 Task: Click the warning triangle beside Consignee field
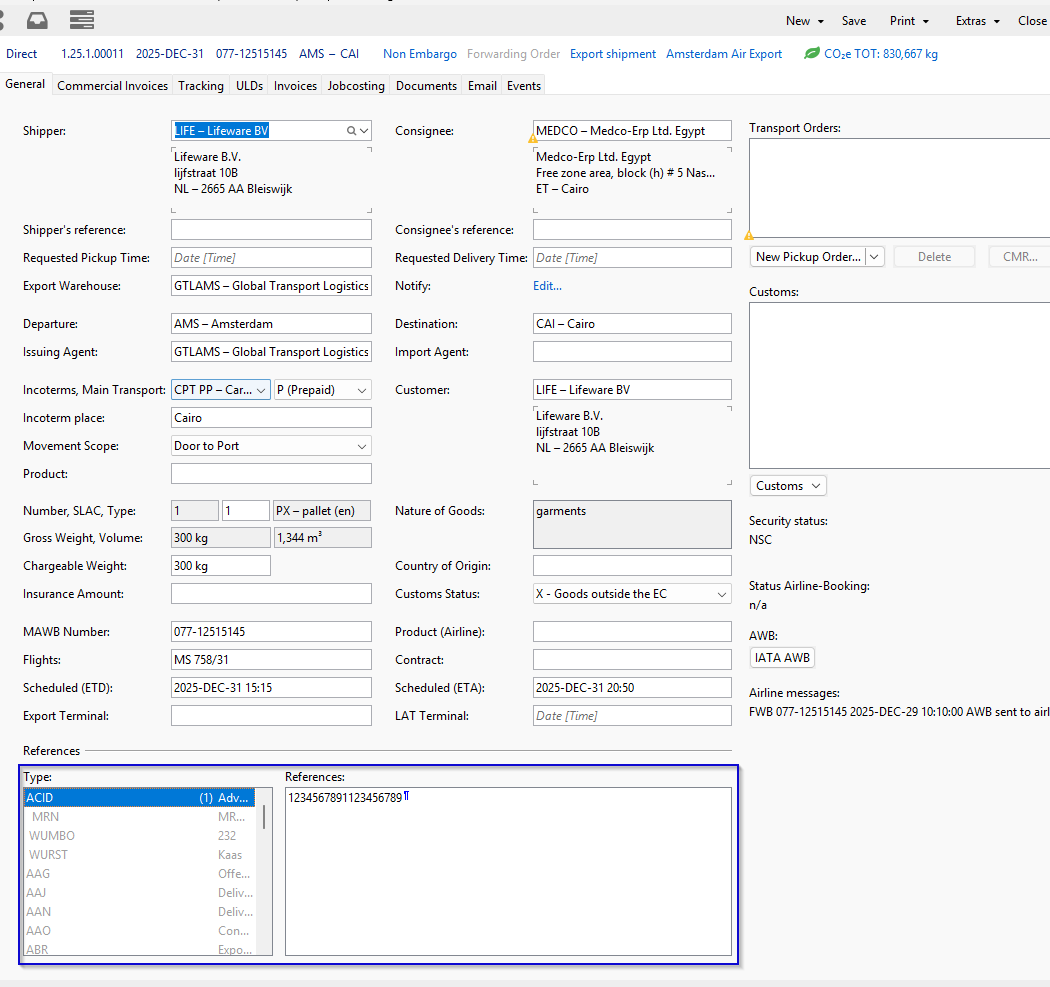click(x=535, y=140)
